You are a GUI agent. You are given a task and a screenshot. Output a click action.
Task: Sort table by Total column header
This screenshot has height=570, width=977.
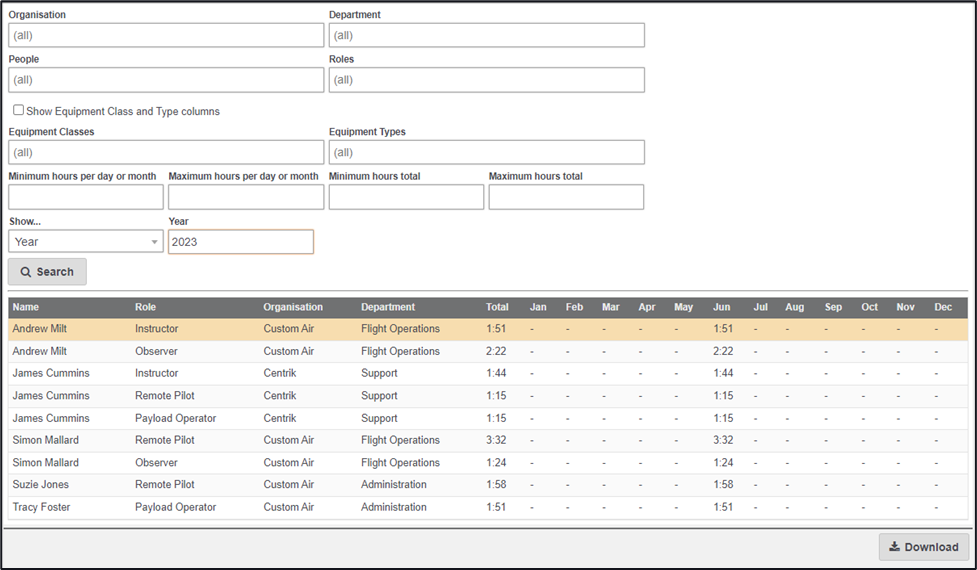point(497,307)
